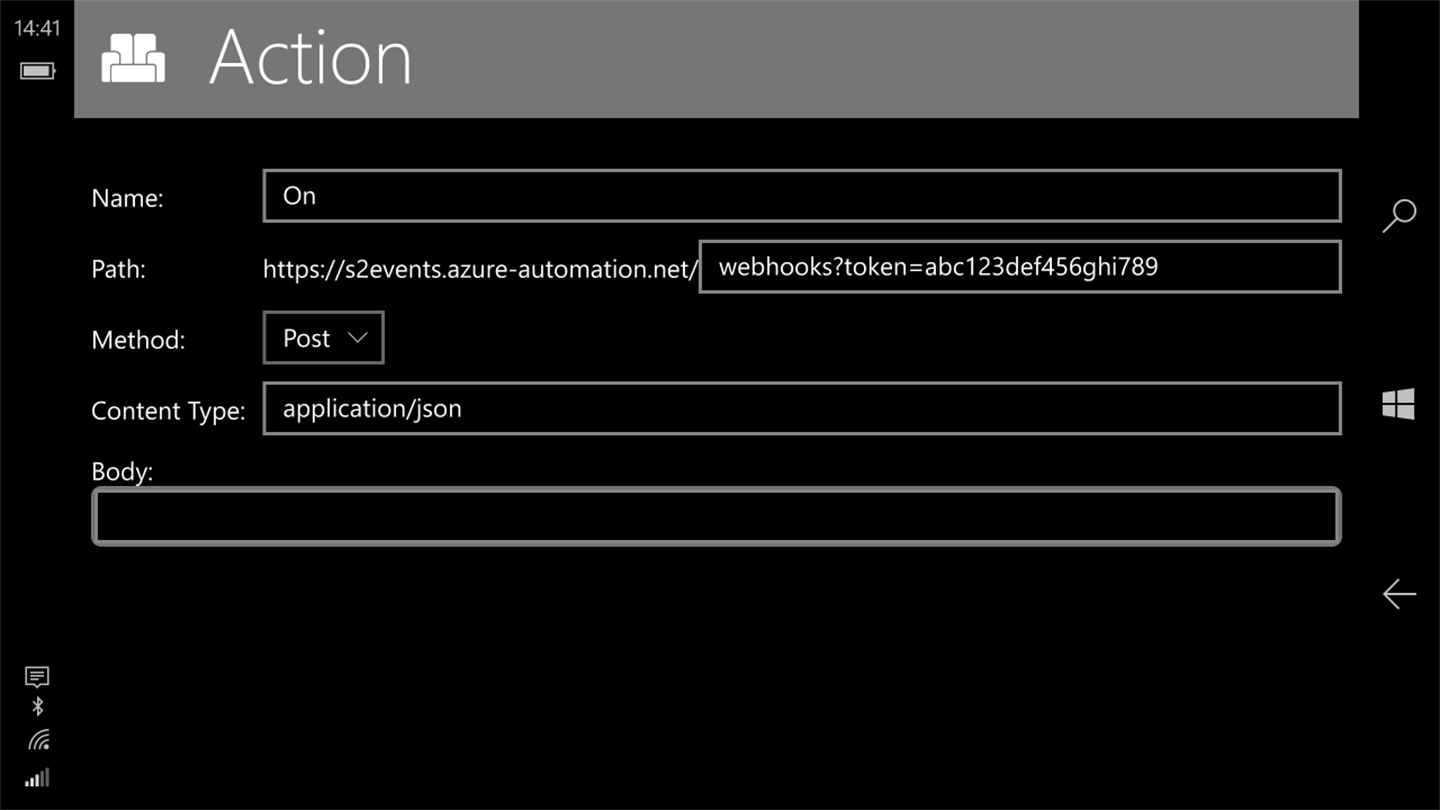Click the Body label text

122,471
